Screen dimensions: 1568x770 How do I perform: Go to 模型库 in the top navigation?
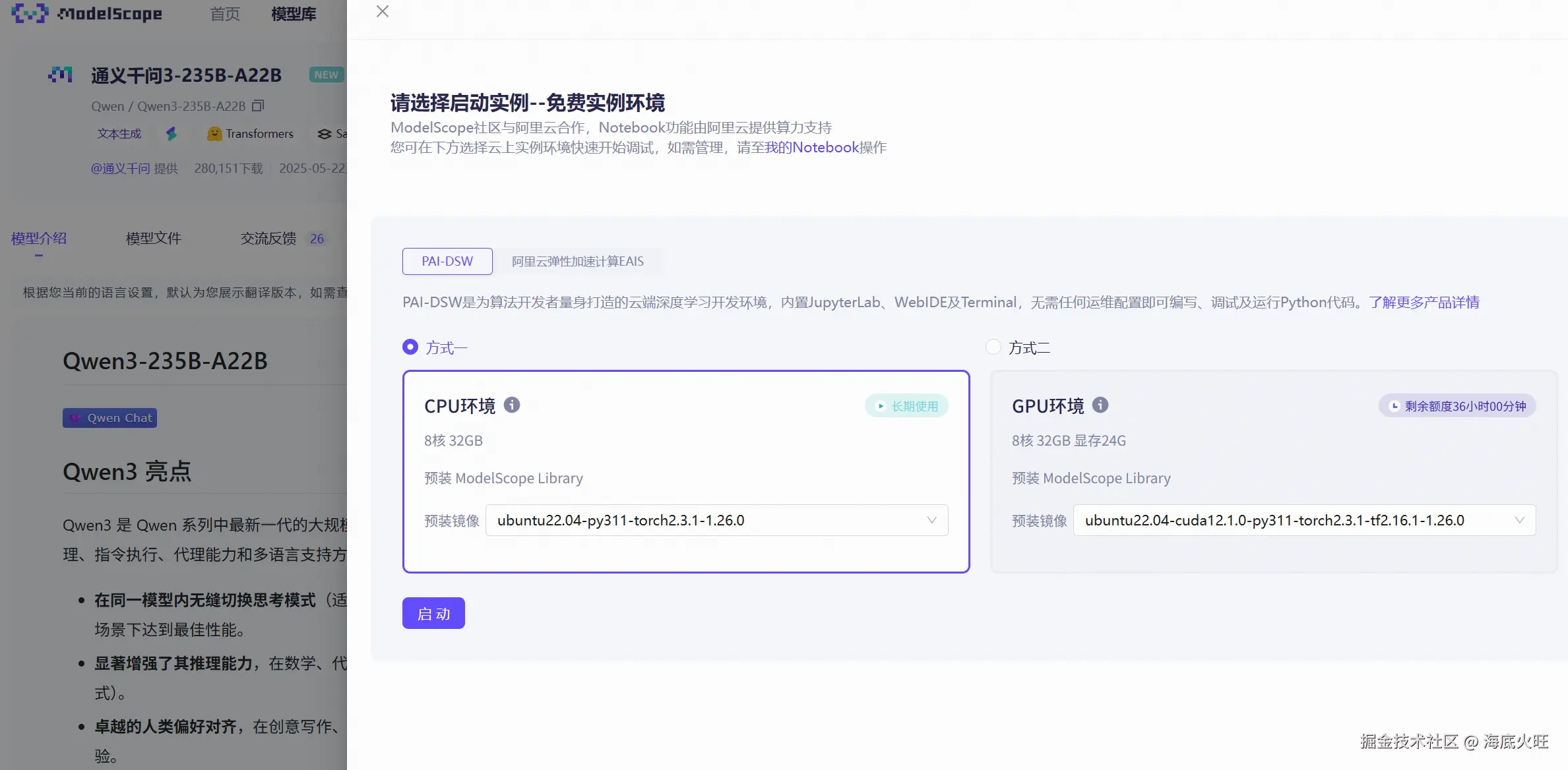[x=294, y=14]
